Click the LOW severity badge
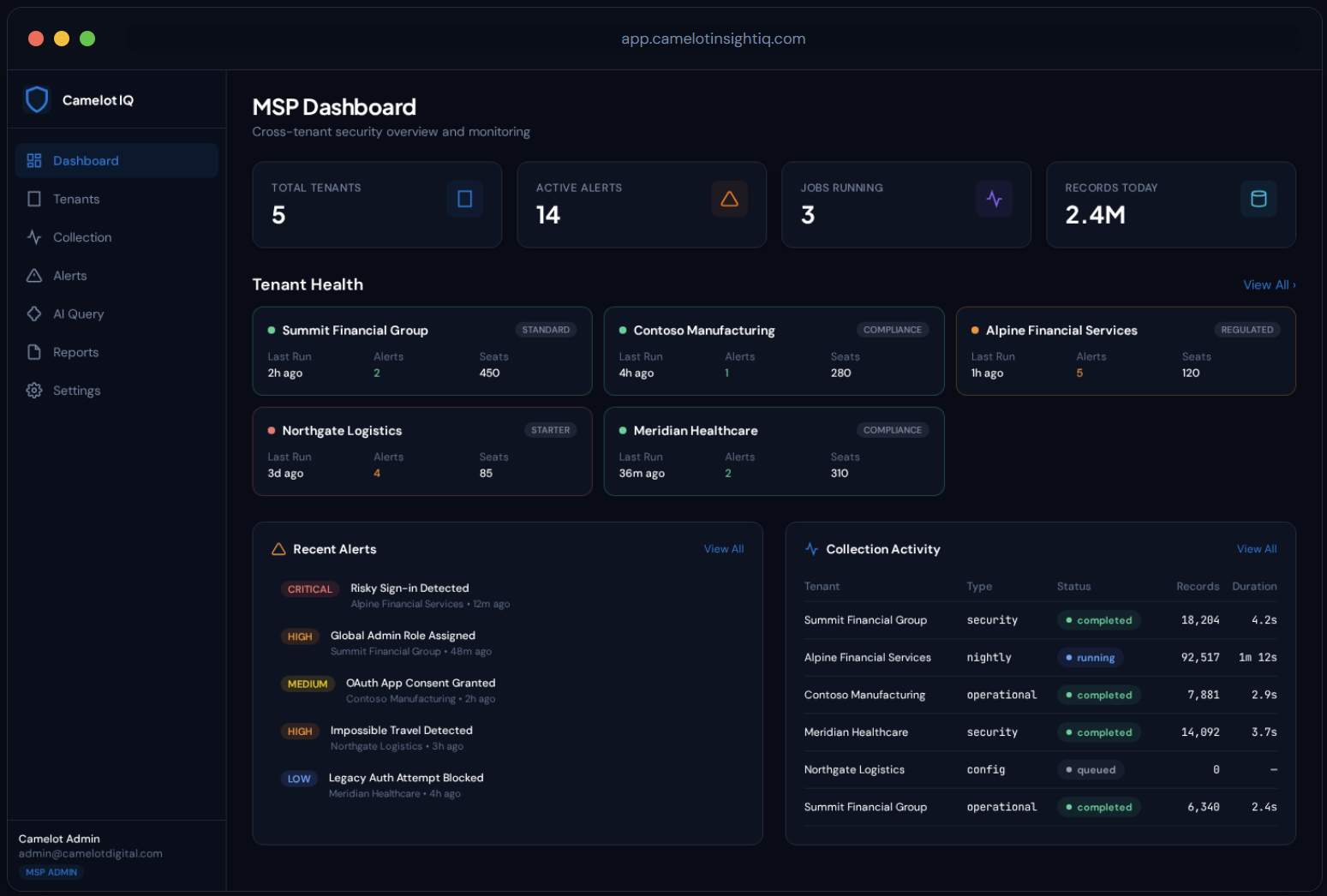Image resolution: width=1327 pixels, height=896 pixels. click(299, 779)
